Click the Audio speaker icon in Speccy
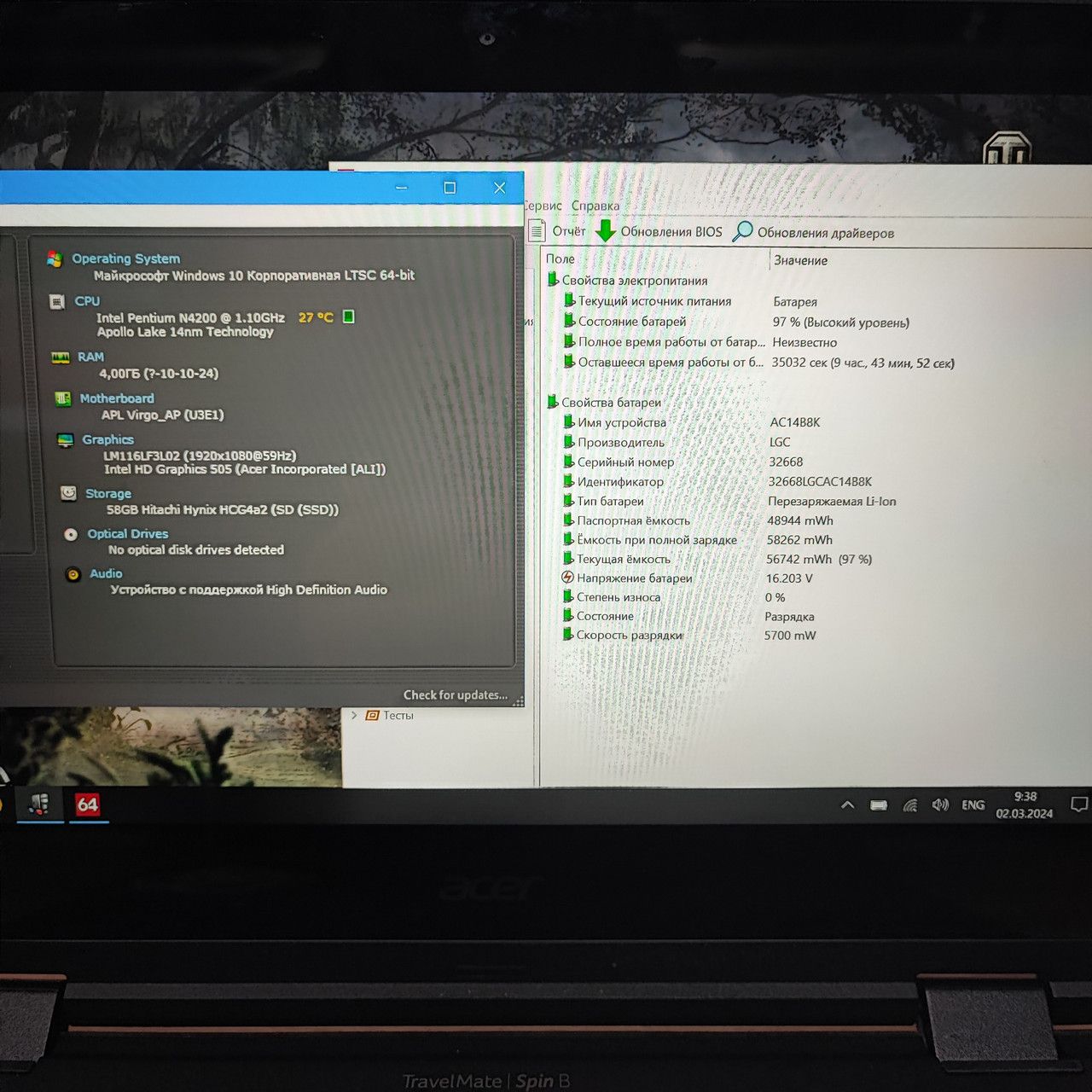The height and width of the screenshot is (1092, 1092). (x=73, y=574)
